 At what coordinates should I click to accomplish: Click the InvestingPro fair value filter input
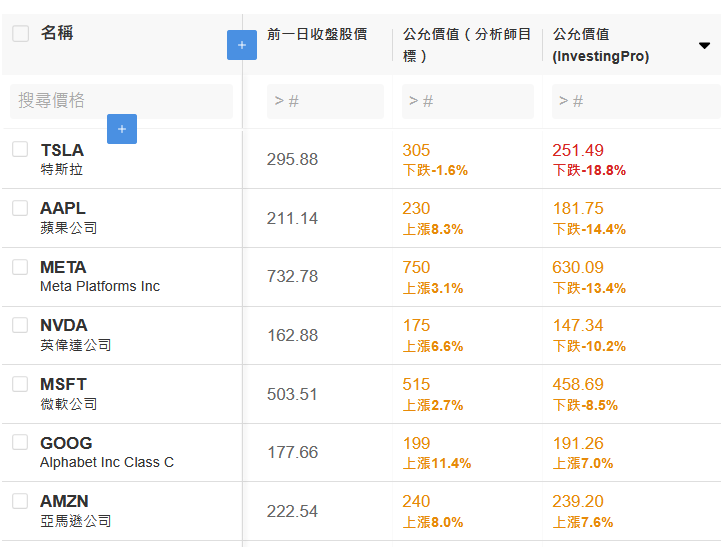(636, 101)
